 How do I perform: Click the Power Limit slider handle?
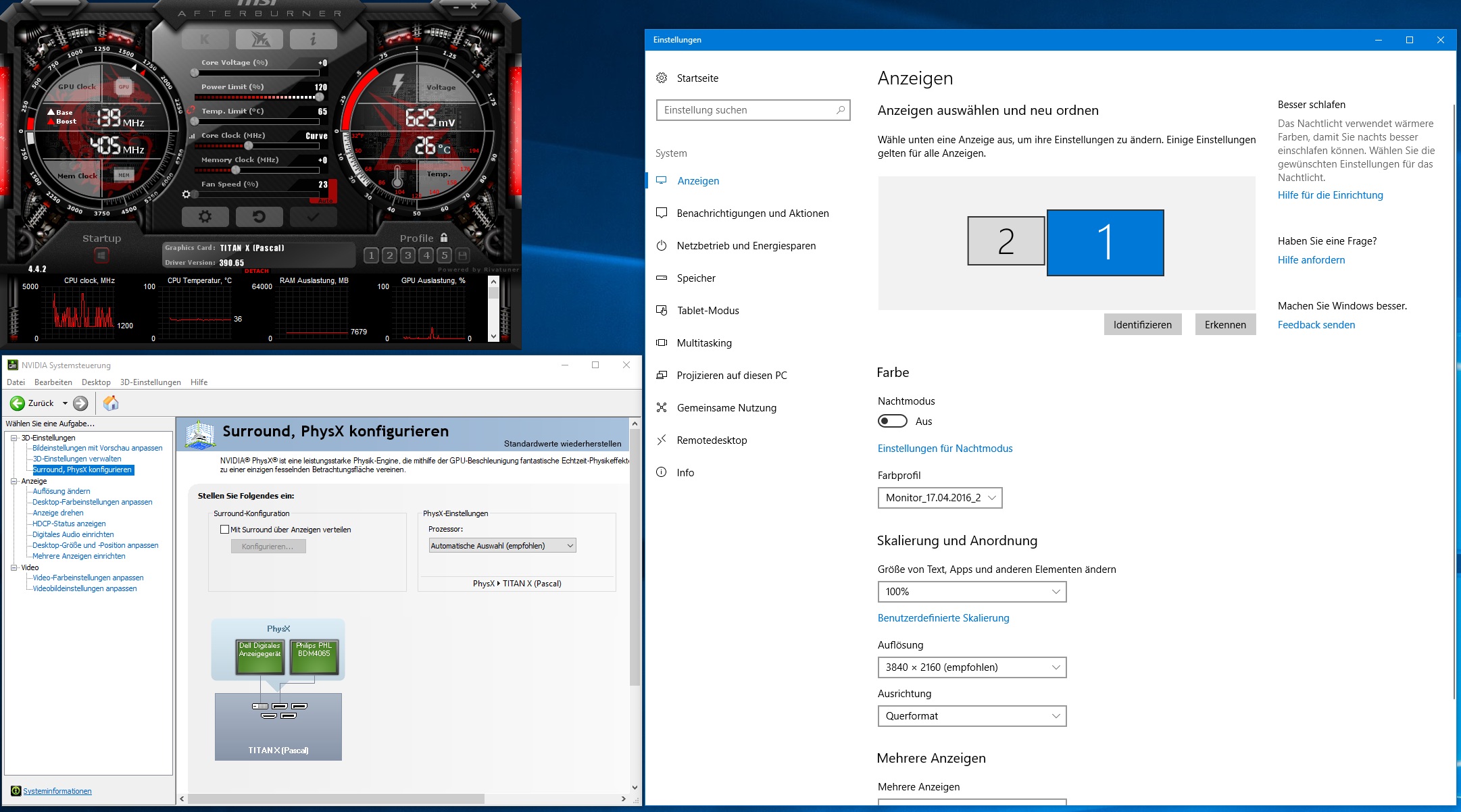click(319, 97)
